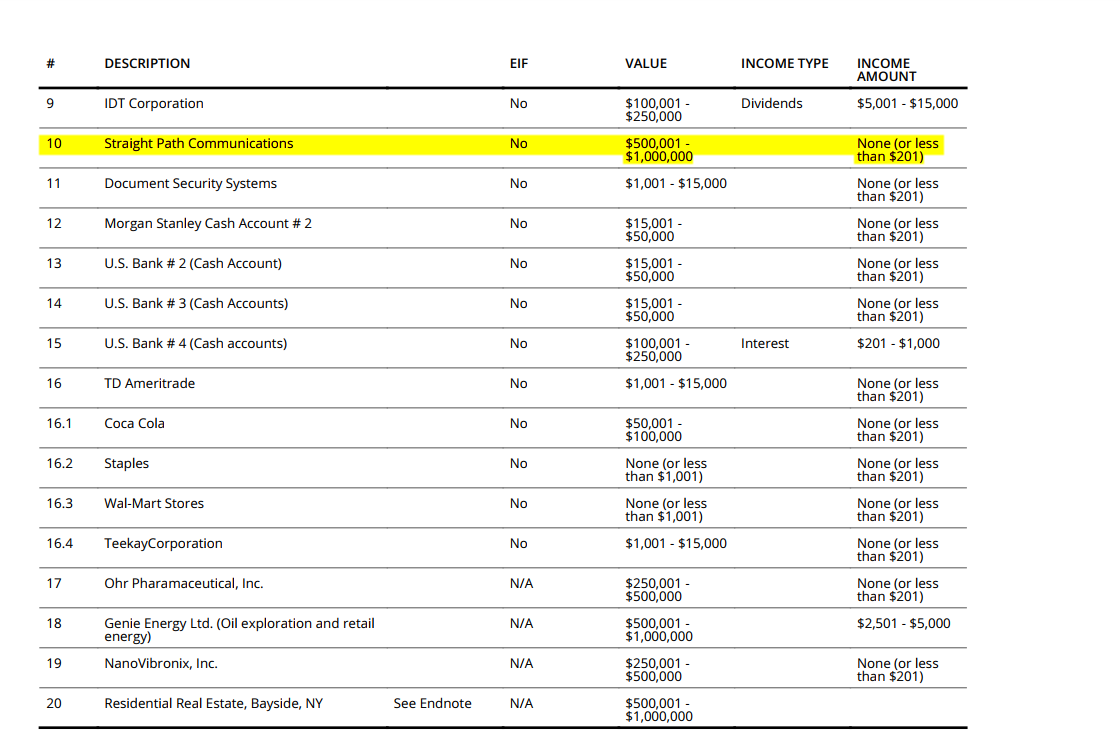
Task: Click row number 16.4
Action: pyautogui.click(x=59, y=544)
